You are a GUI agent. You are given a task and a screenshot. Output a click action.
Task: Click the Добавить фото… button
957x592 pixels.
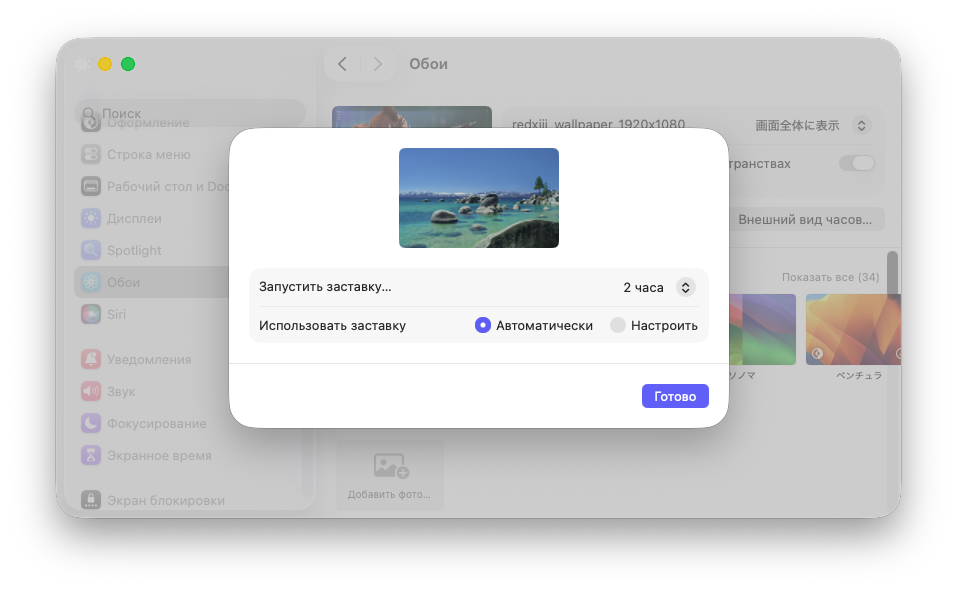[389, 475]
